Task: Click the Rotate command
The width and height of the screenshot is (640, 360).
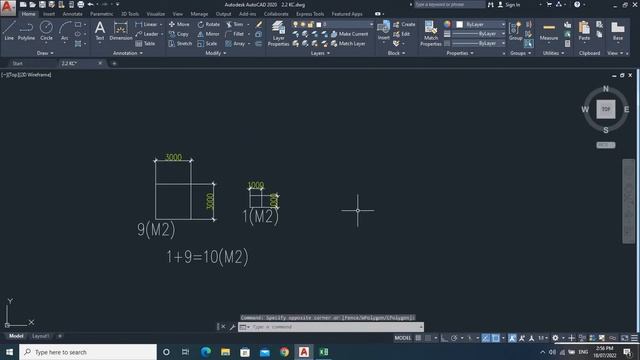Action: (x=209, y=24)
